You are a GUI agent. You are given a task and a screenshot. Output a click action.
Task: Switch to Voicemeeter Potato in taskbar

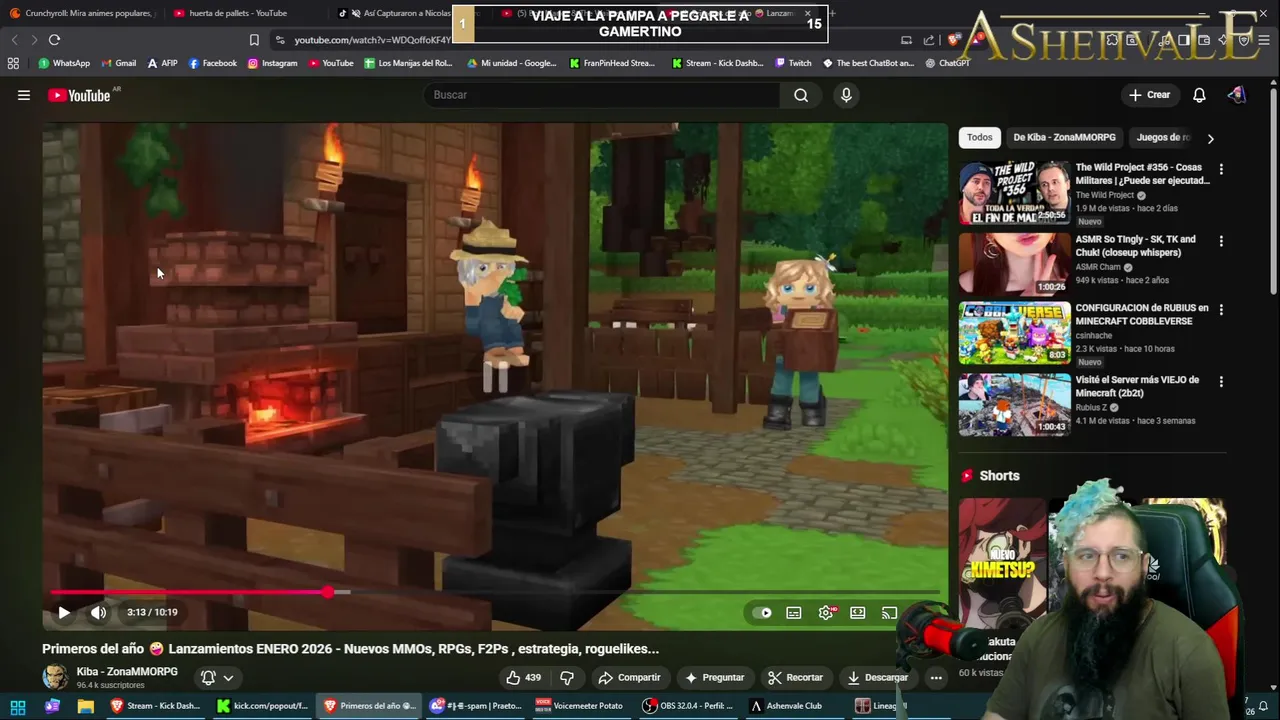tap(580, 706)
